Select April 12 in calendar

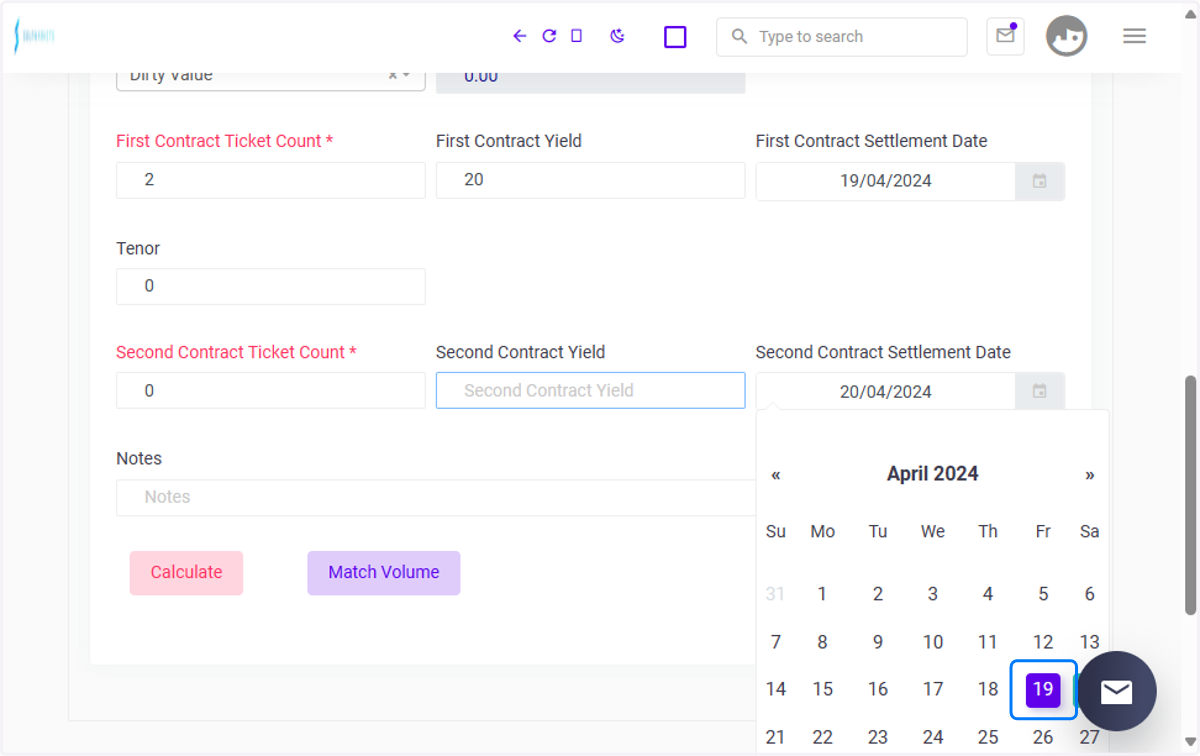click(1043, 642)
